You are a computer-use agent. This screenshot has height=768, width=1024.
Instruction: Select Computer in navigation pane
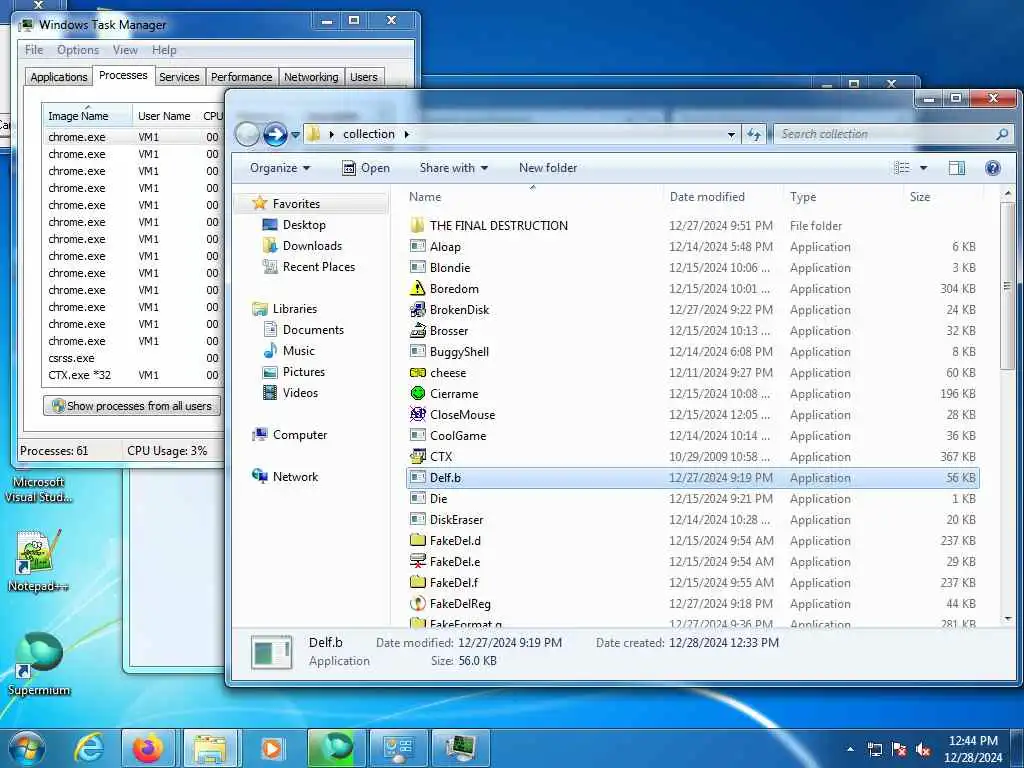(300, 434)
